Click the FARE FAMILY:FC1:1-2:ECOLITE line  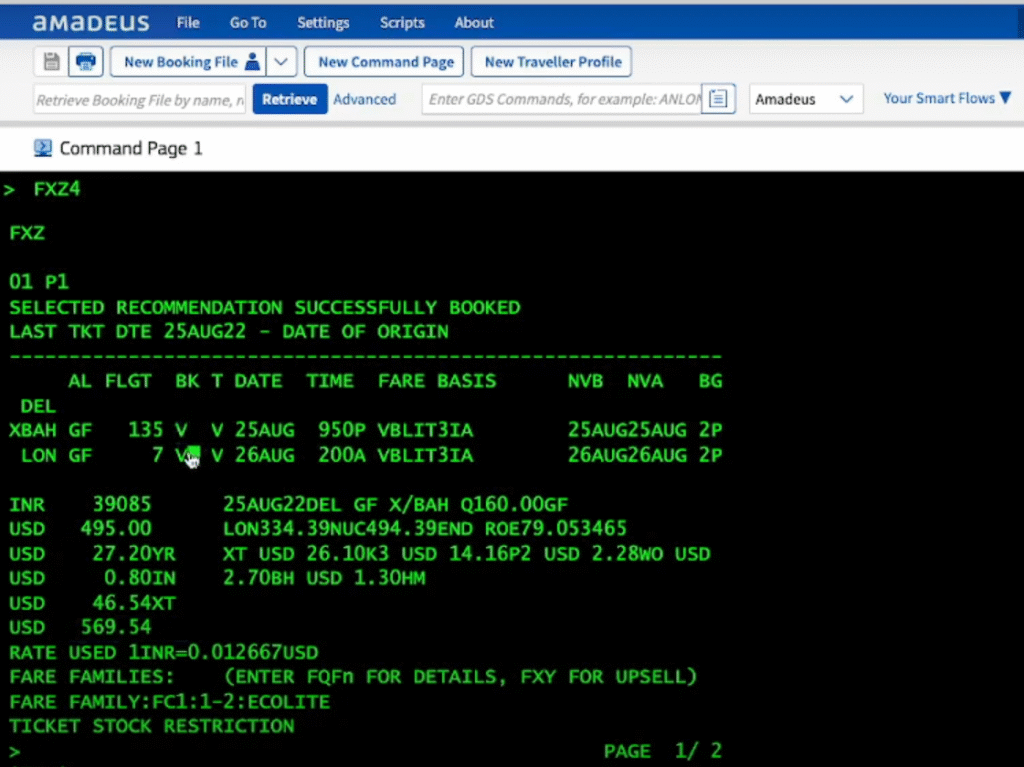pos(170,702)
